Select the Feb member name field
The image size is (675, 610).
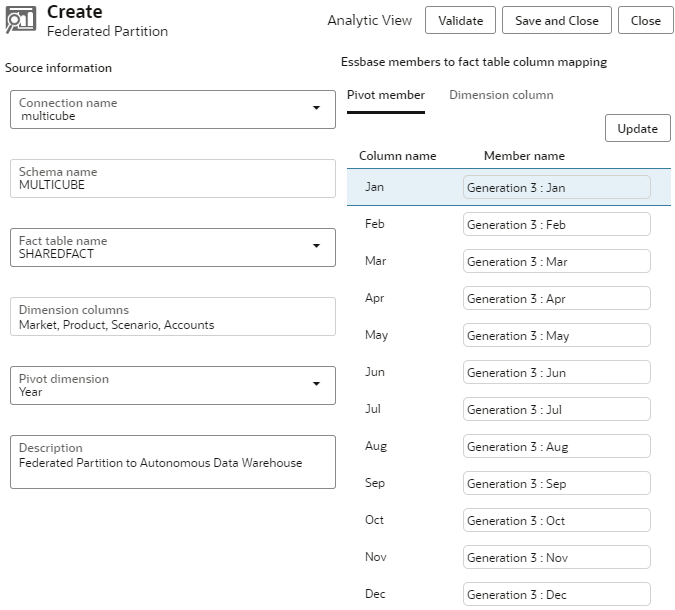click(556, 225)
